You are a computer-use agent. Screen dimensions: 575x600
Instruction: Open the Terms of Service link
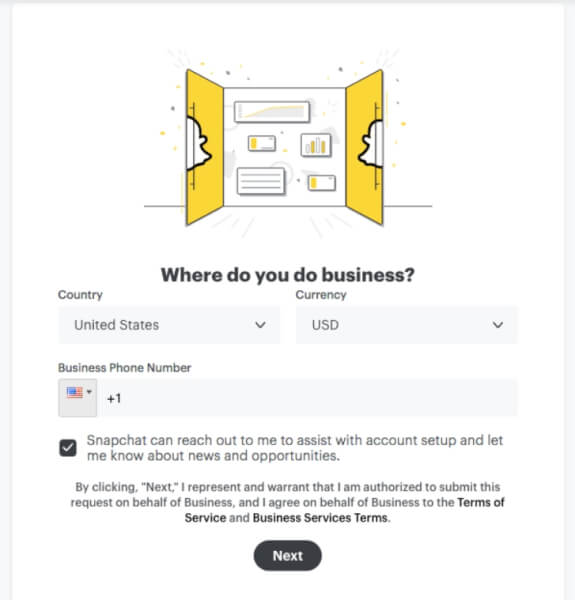(x=344, y=510)
